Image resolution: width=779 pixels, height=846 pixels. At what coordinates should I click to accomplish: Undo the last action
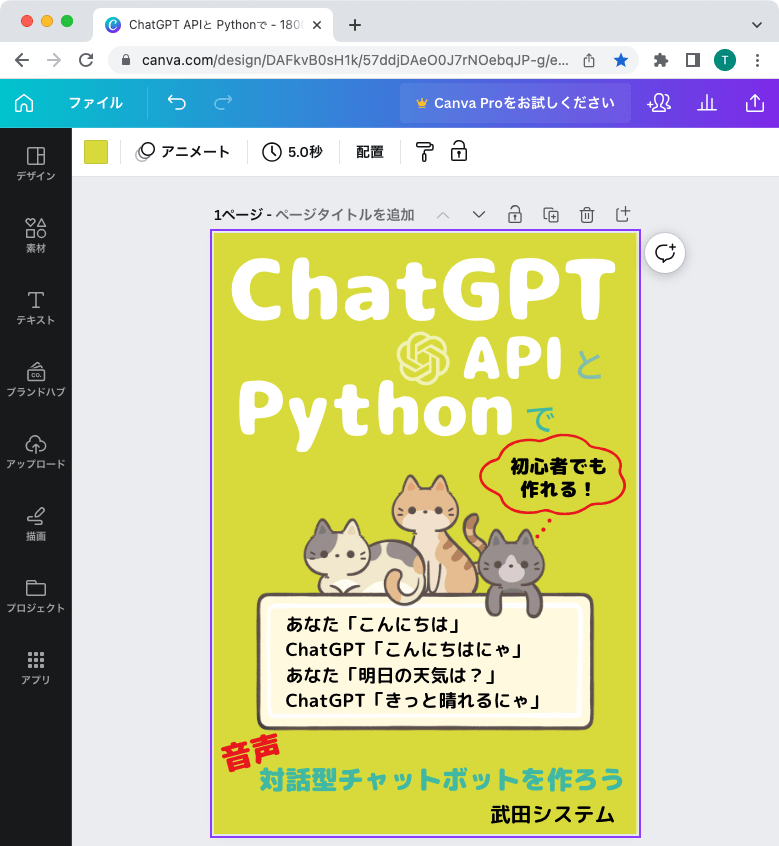[176, 103]
